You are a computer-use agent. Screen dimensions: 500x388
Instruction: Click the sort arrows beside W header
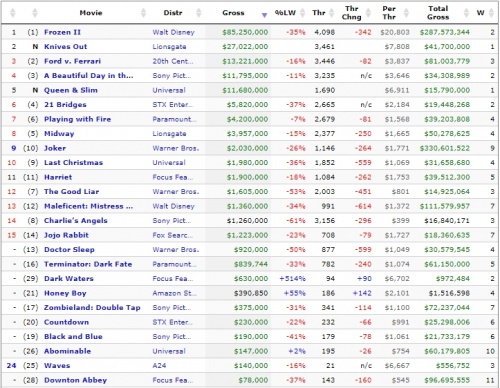(x=491, y=13)
